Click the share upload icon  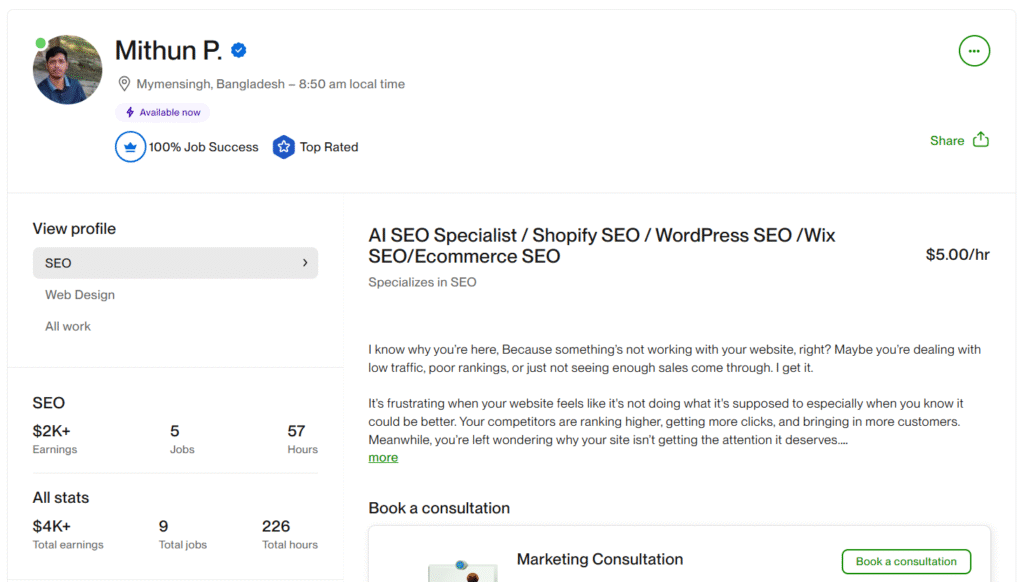[x=981, y=140]
